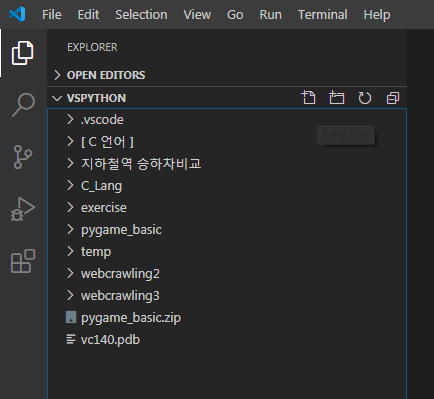Select the 지하철역 승하차비교 folder name
This screenshot has width=434, height=399.
click(x=141, y=164)
